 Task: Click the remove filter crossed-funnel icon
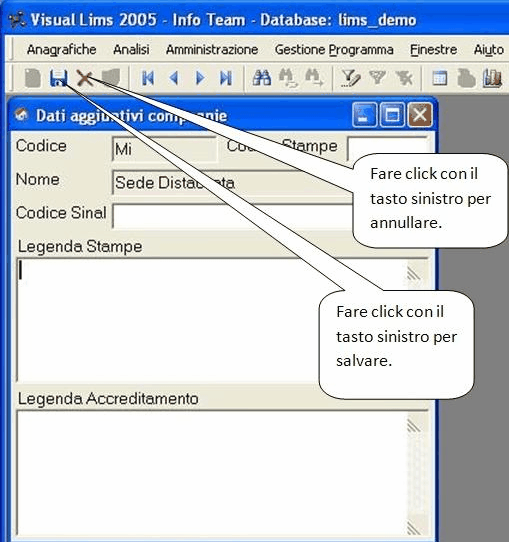click(x=404, y=78)
